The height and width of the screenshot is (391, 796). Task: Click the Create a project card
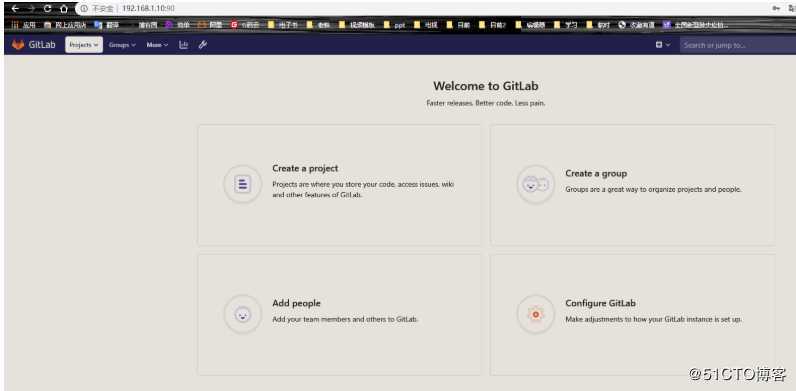(x=339, y=185)
